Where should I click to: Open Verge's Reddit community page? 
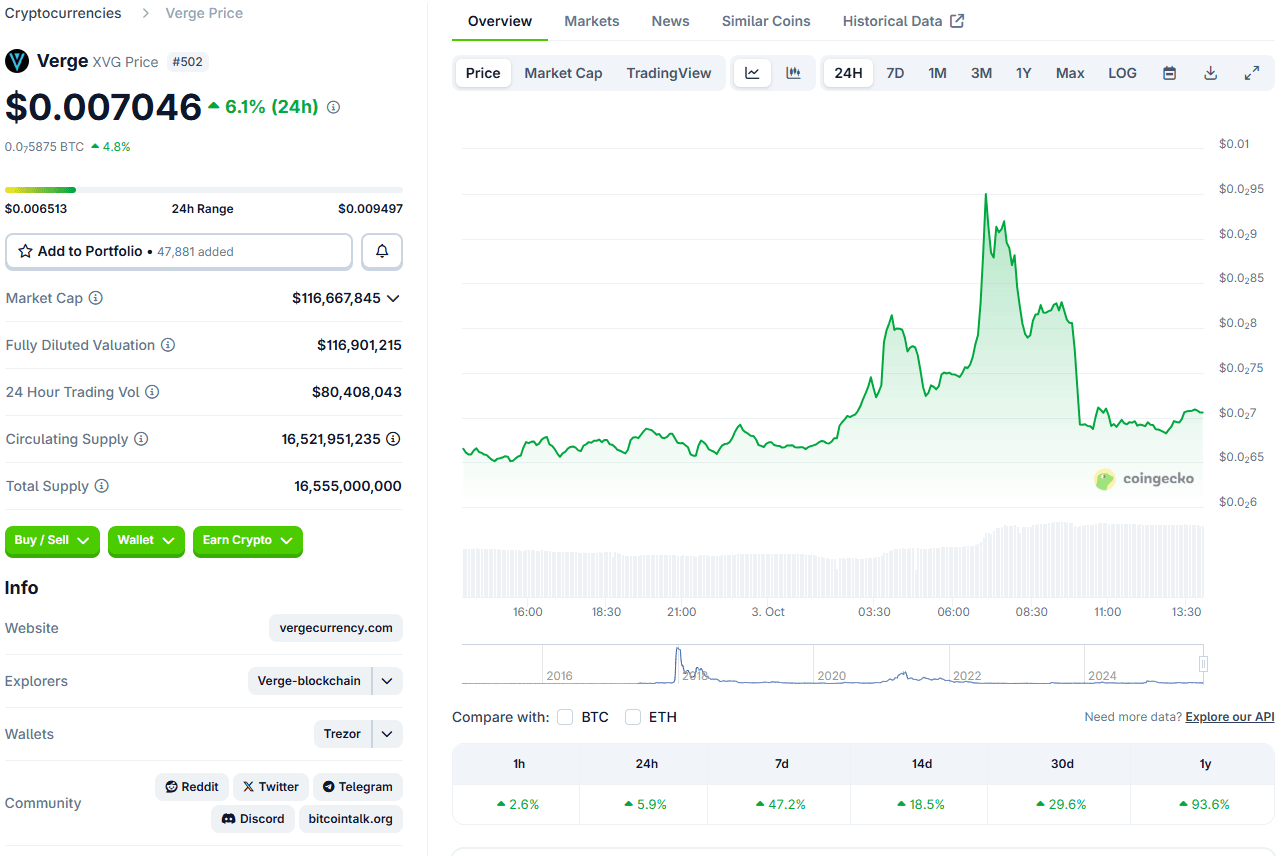(x=192, y=786)
